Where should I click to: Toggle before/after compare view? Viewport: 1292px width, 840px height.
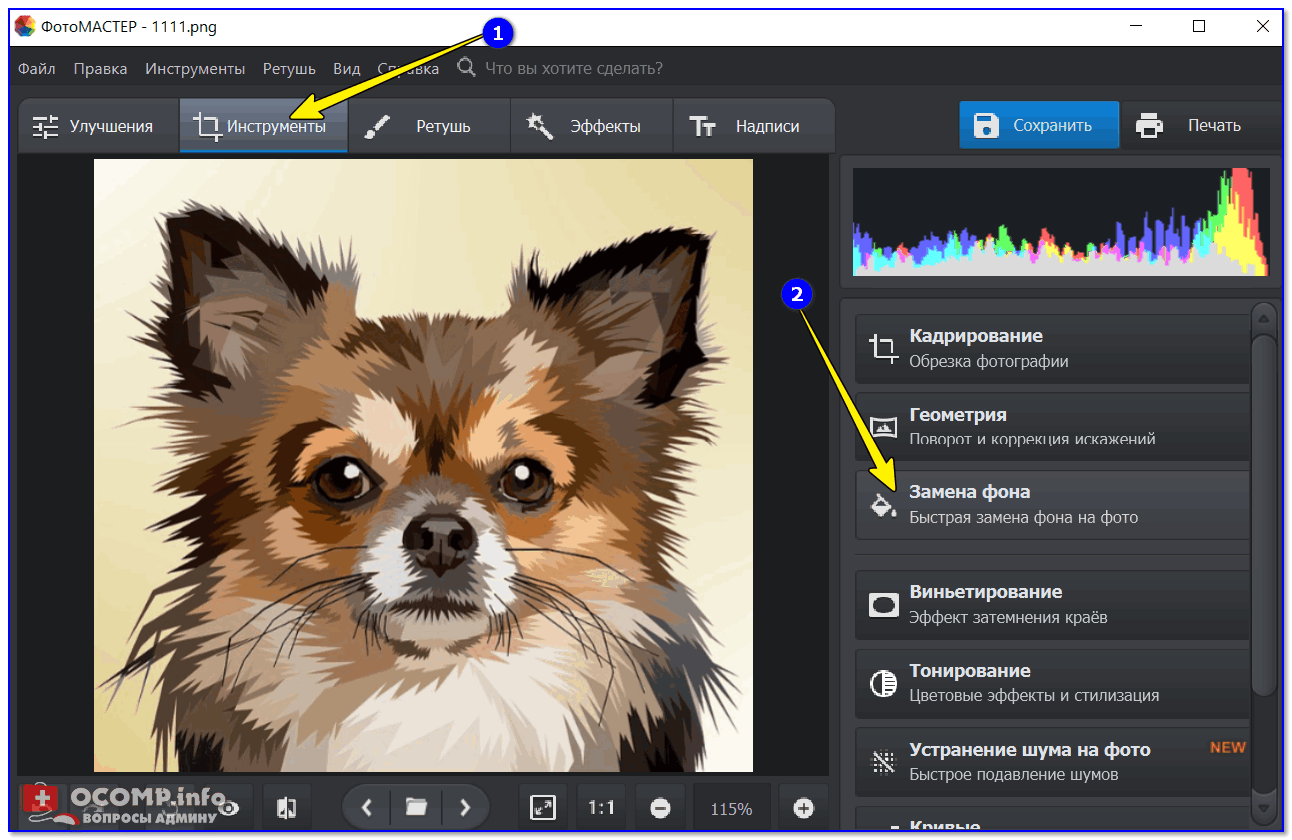pos(287,808)
